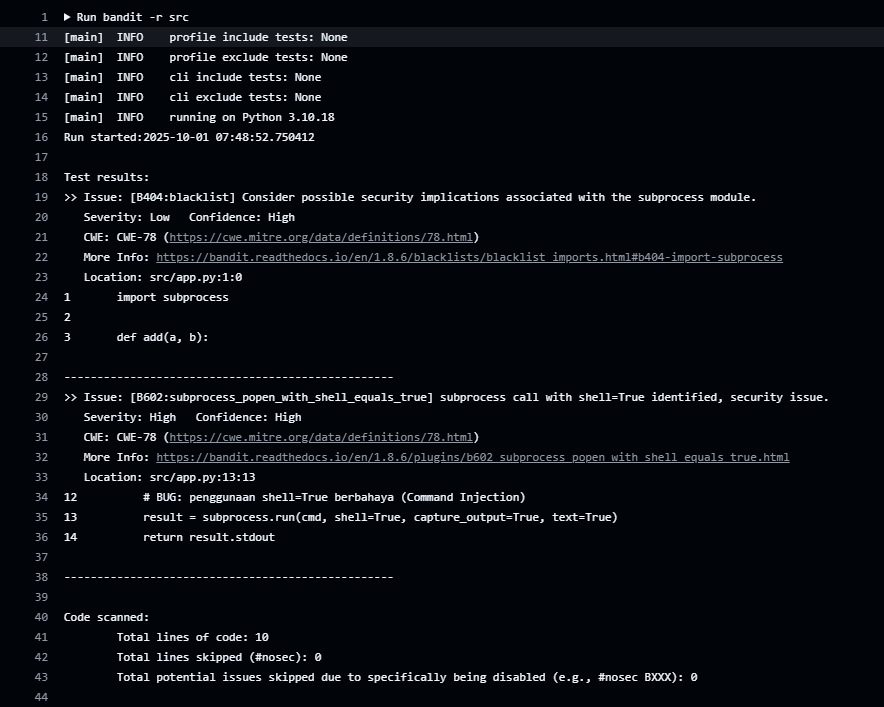The height and width of the screenshot is (707, 884).
Task: Open the CWE-78 link under the B404 issue
Action: [321, 237]
